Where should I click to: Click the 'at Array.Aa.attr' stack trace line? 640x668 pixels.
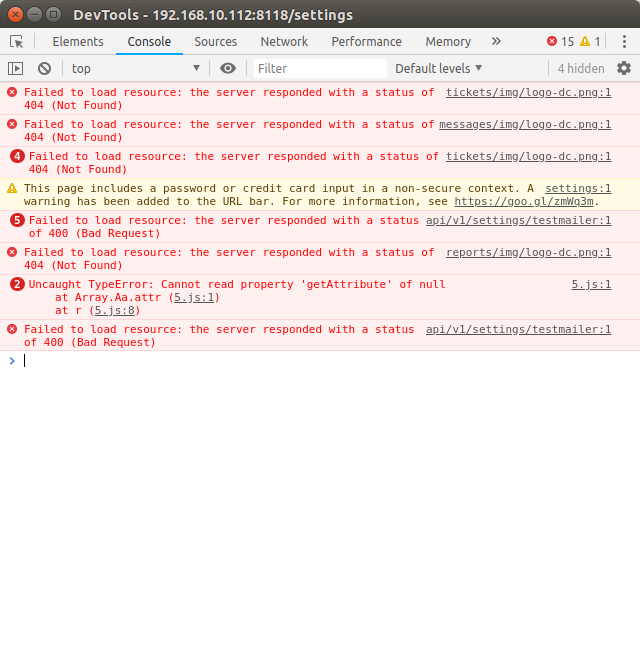coord(137,297)
